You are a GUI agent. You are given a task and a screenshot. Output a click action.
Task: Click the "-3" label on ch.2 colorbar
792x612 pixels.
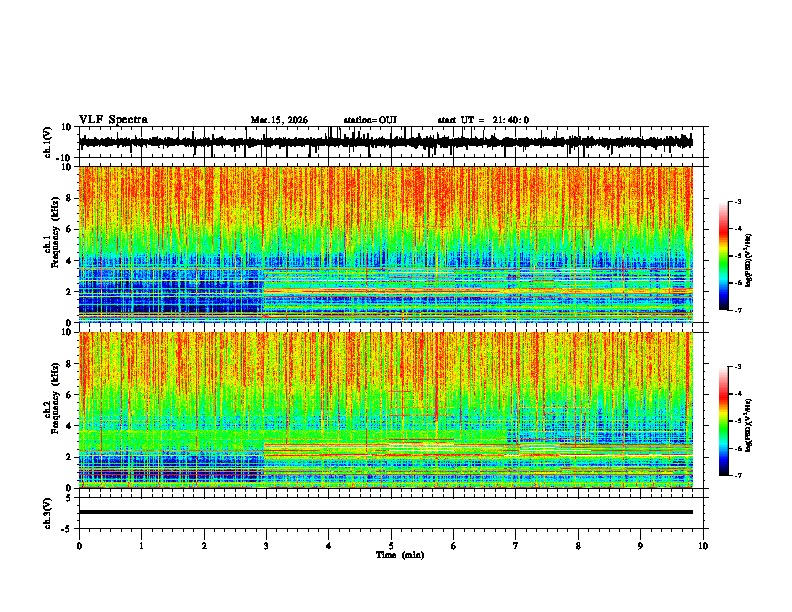point(737,367)
